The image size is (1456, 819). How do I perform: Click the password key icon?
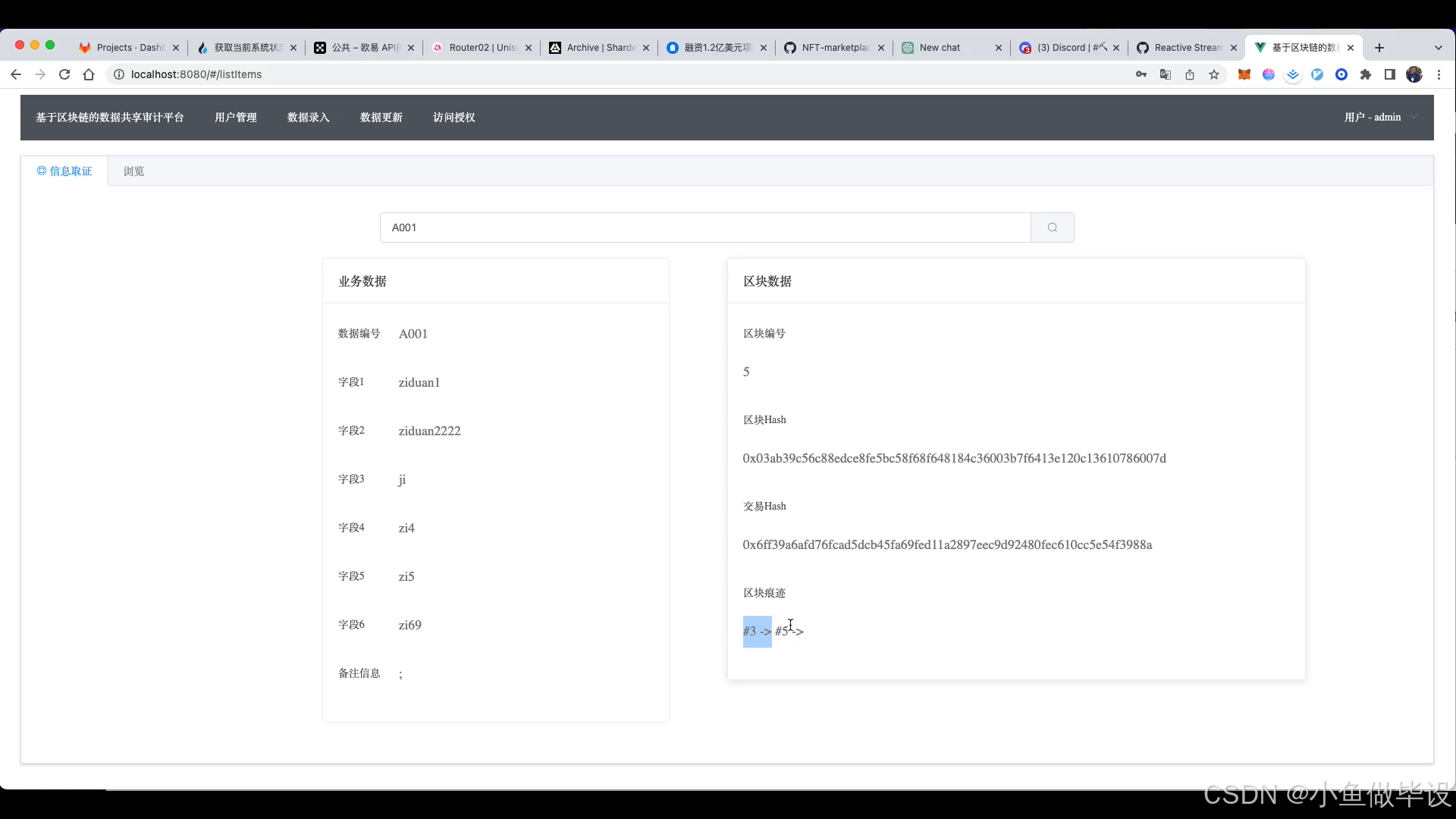(1141, 74)
